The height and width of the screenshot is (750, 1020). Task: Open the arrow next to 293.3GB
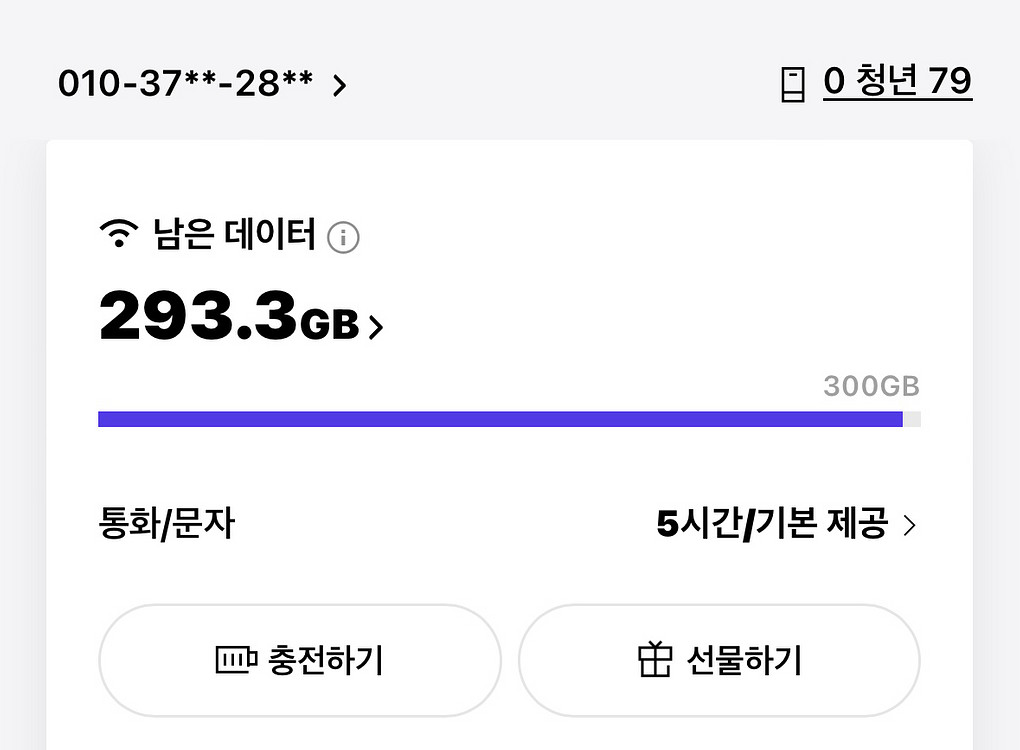376,327
